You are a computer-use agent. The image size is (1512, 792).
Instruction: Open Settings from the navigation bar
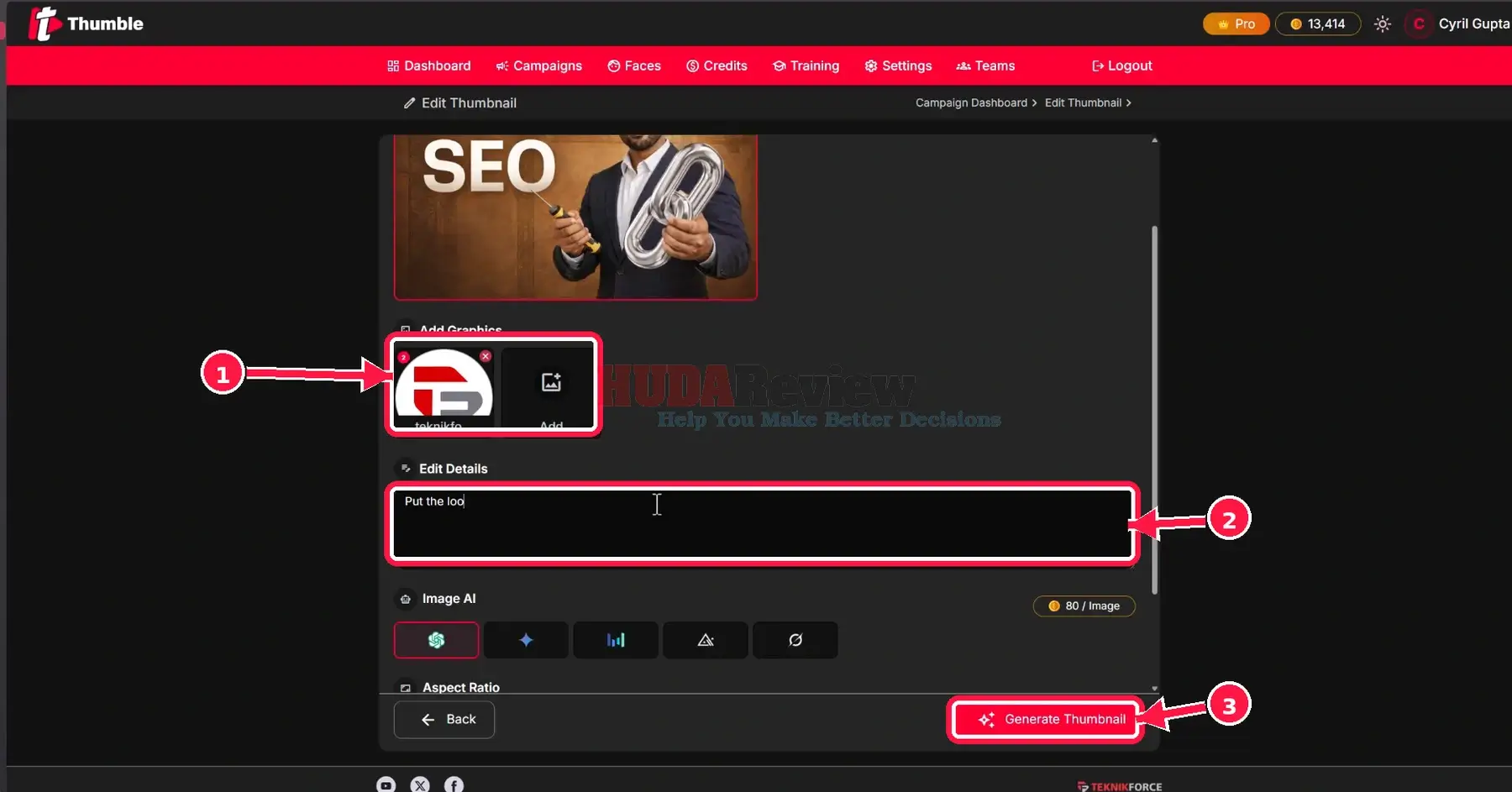coord(898,66)
